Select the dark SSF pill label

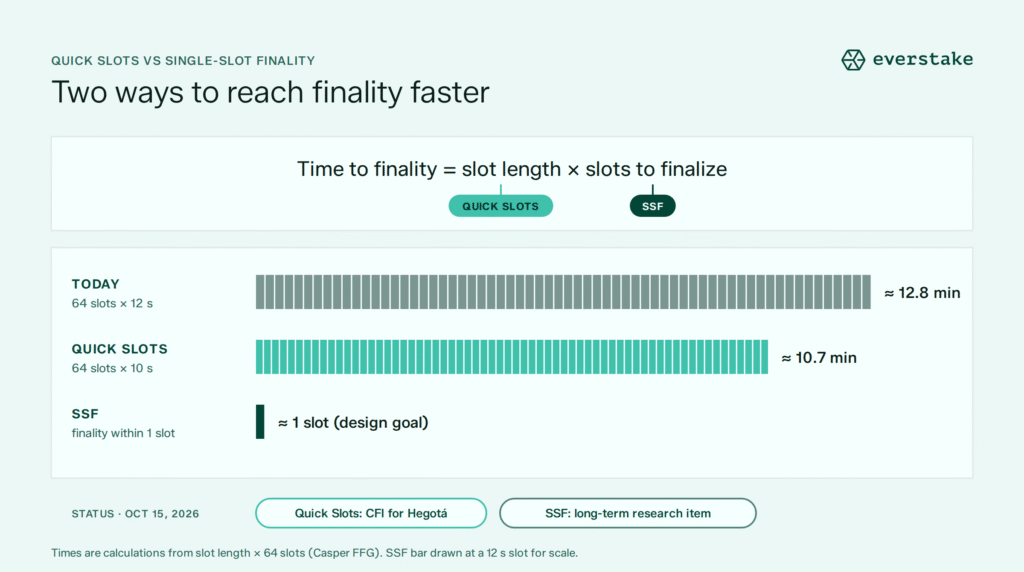[652, 206]
